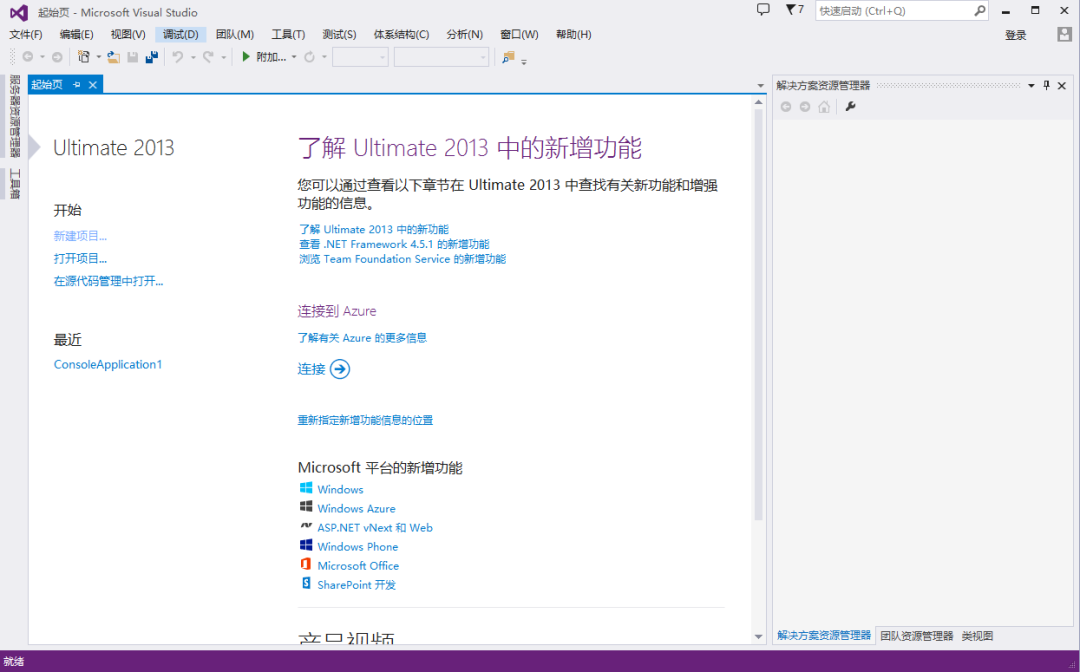The height and width of the screenshot is (672, 1080).
Task: Click the 打开项目... link
Action: pos(80,258)
